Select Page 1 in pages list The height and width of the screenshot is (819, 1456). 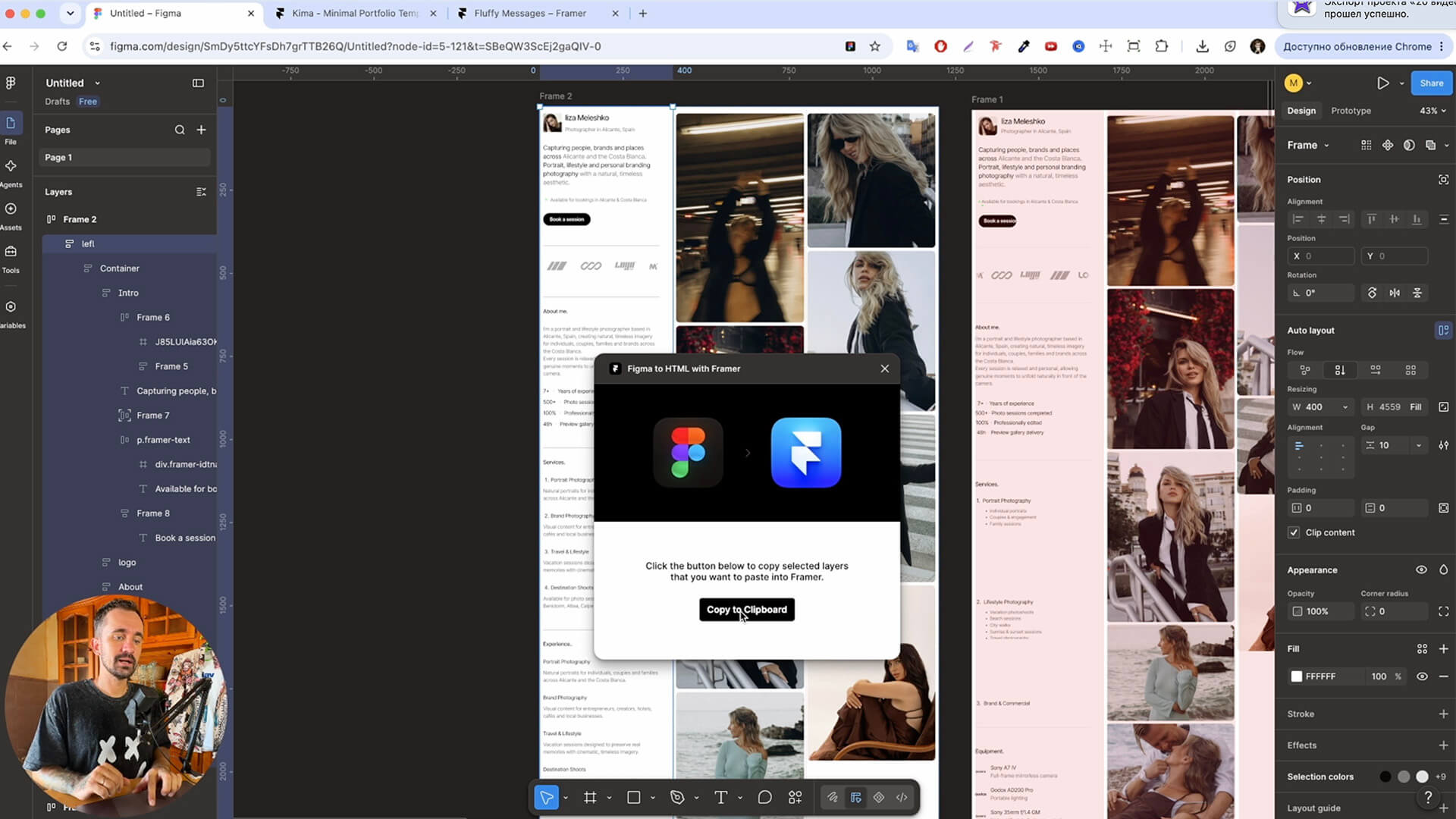coord(126,158)
